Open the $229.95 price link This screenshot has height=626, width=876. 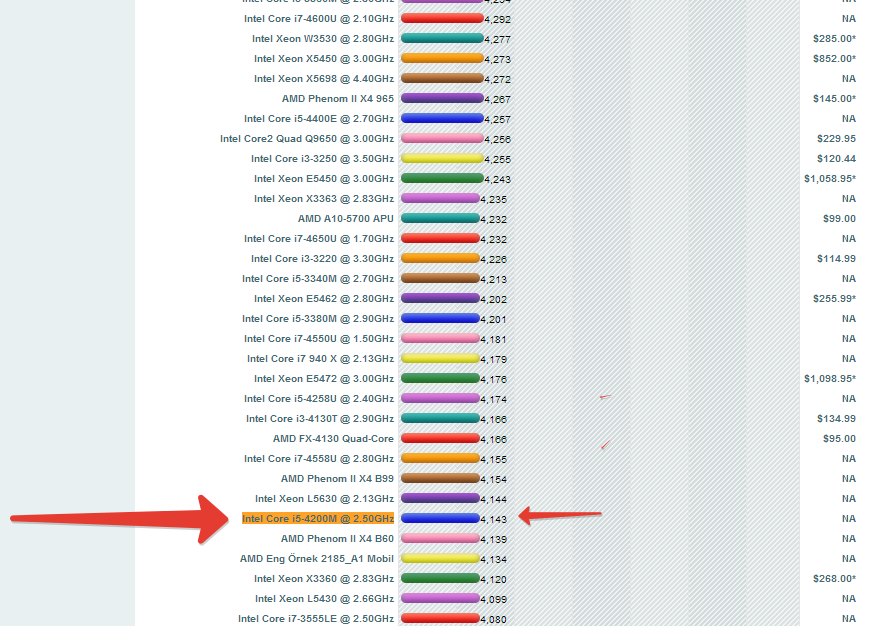click(x=836, y=139)
